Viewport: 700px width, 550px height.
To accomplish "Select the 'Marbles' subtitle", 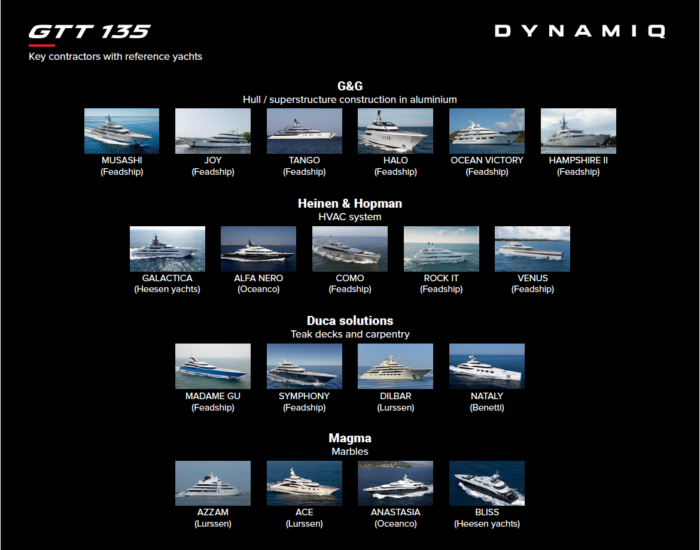I will click(x=350, y=452).
